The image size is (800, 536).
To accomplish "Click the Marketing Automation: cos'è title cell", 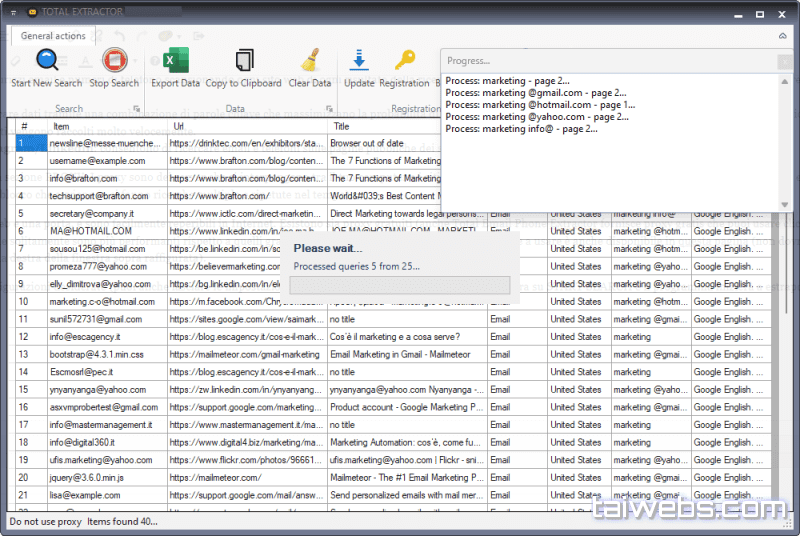I will coord(407,442).
